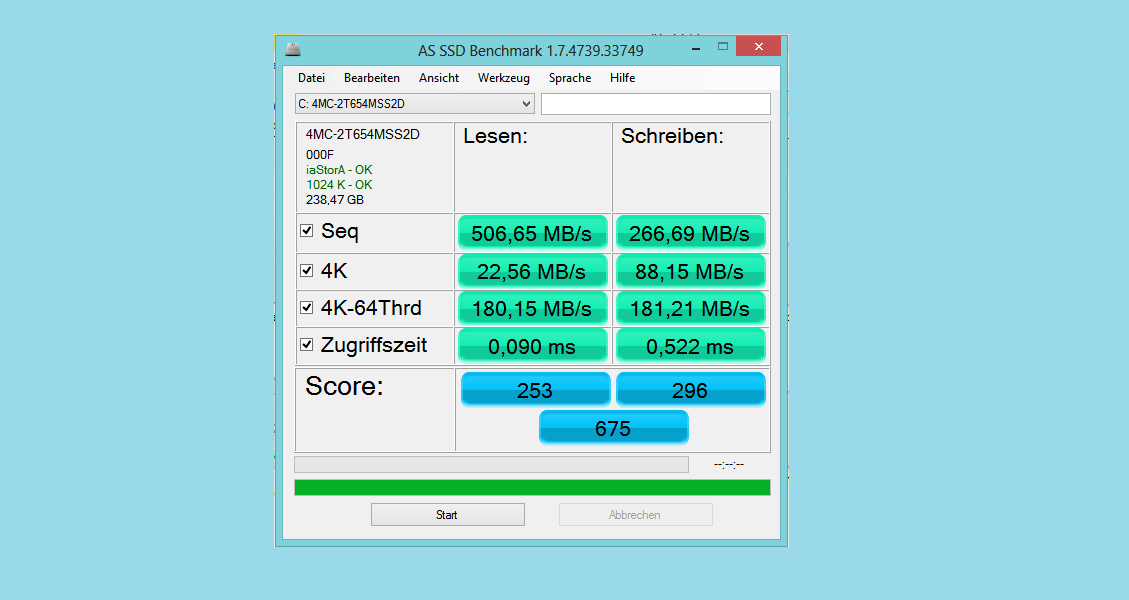The height and width of the screenshot is (600, 1129).
Task: Open the Bearbeiten menu
Action: (x=371, y=78)
